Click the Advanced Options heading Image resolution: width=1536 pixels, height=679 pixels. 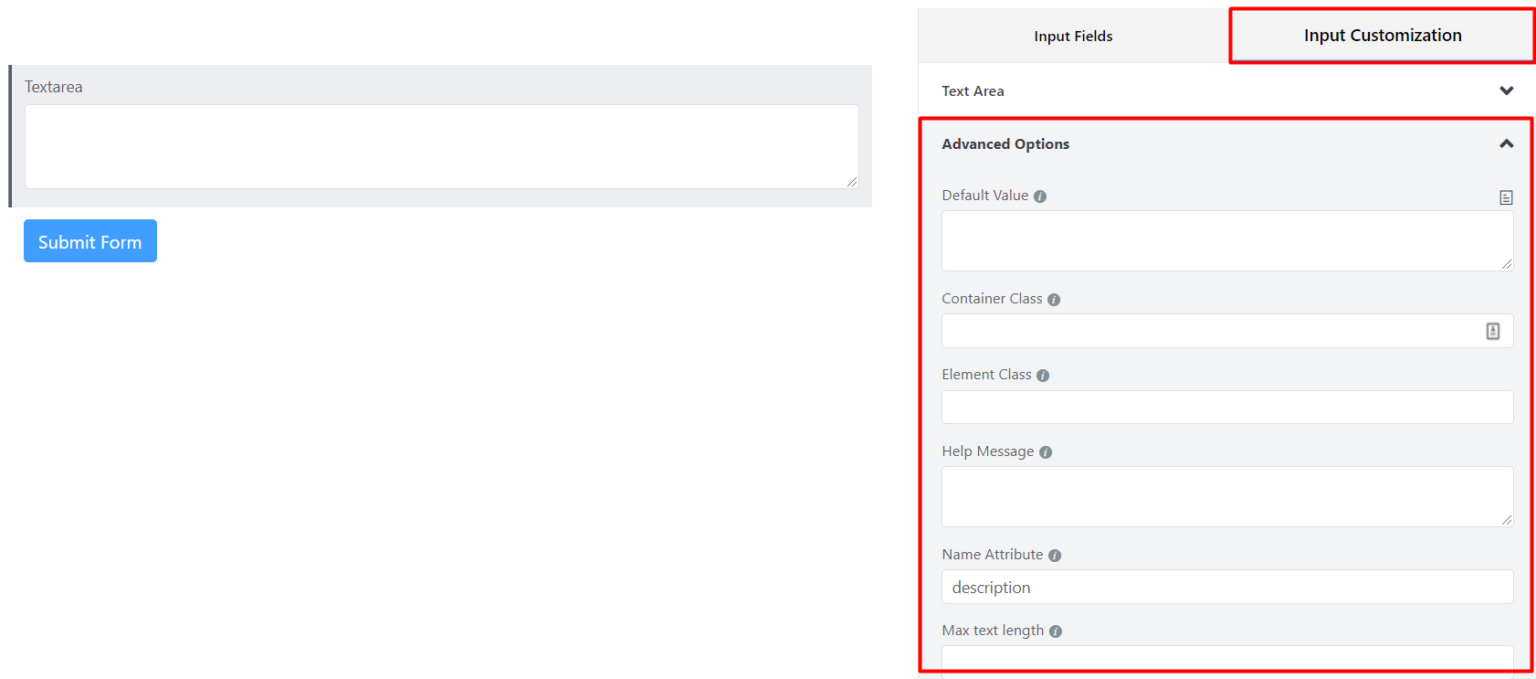[x=1005, y=143]
